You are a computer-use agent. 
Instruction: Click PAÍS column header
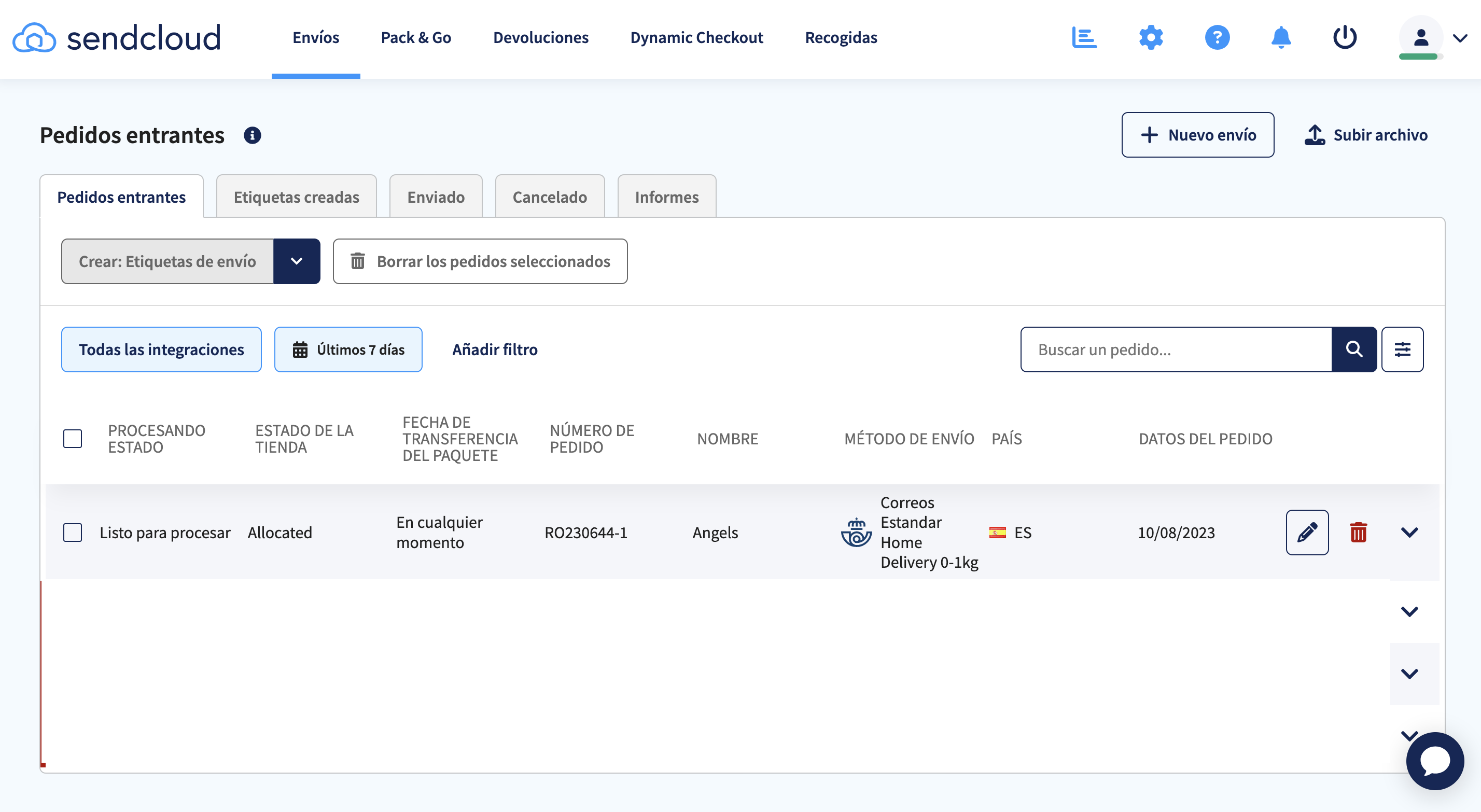1006,439
